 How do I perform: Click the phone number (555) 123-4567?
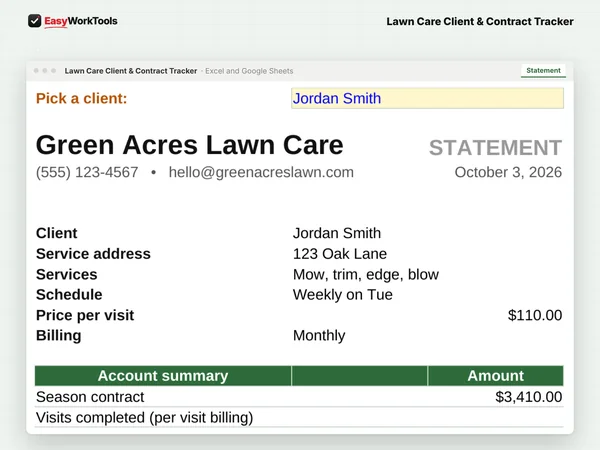point(87,172)
